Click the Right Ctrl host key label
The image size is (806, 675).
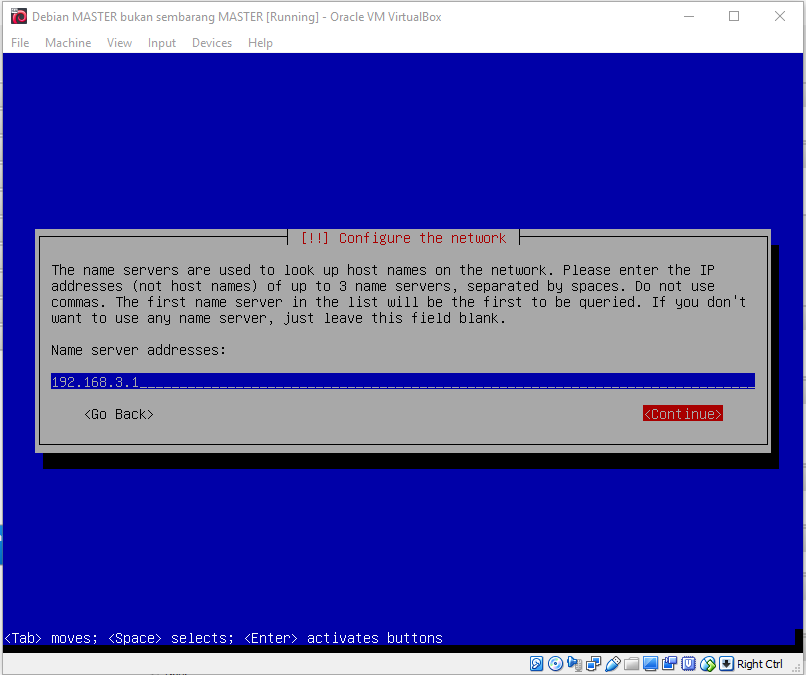tap(759, 664)
